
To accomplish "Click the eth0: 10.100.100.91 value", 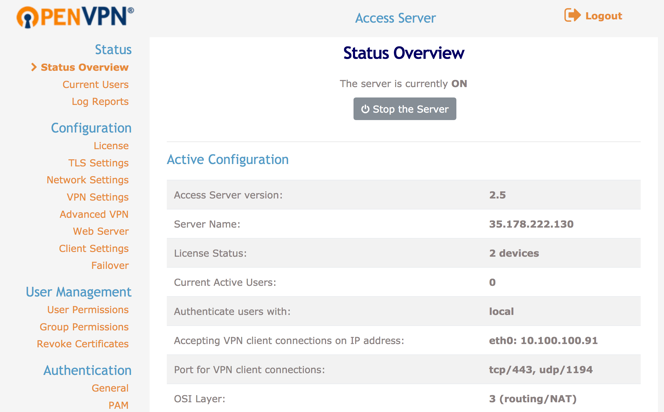I will click(x=543, y=341).
